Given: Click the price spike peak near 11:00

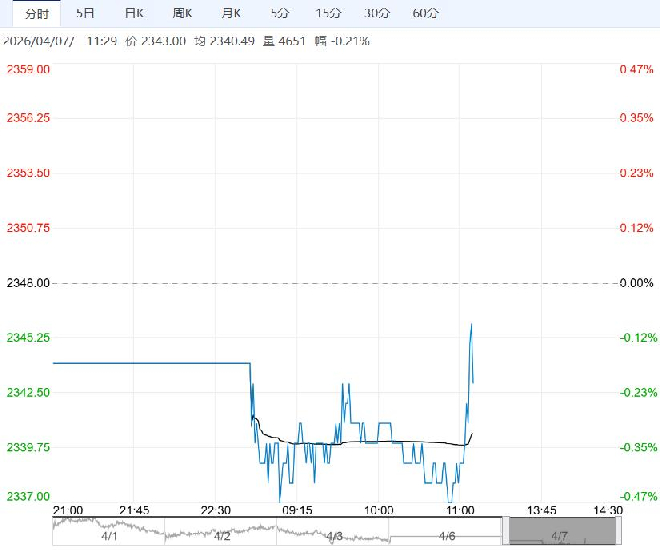Looking at the screenshot, I should (471, 325).
